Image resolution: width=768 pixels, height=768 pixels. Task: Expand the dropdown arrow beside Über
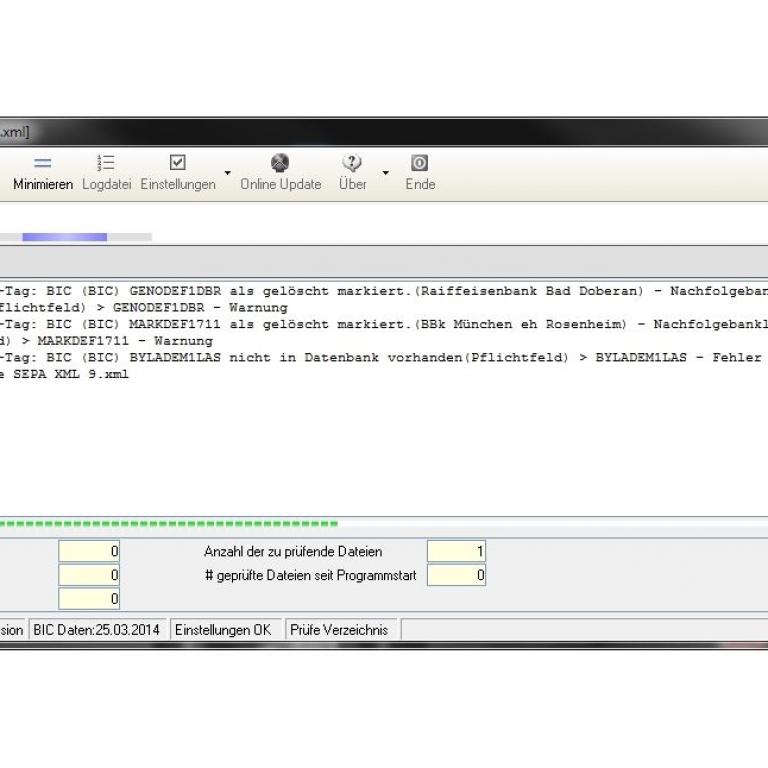pos(384,174)
